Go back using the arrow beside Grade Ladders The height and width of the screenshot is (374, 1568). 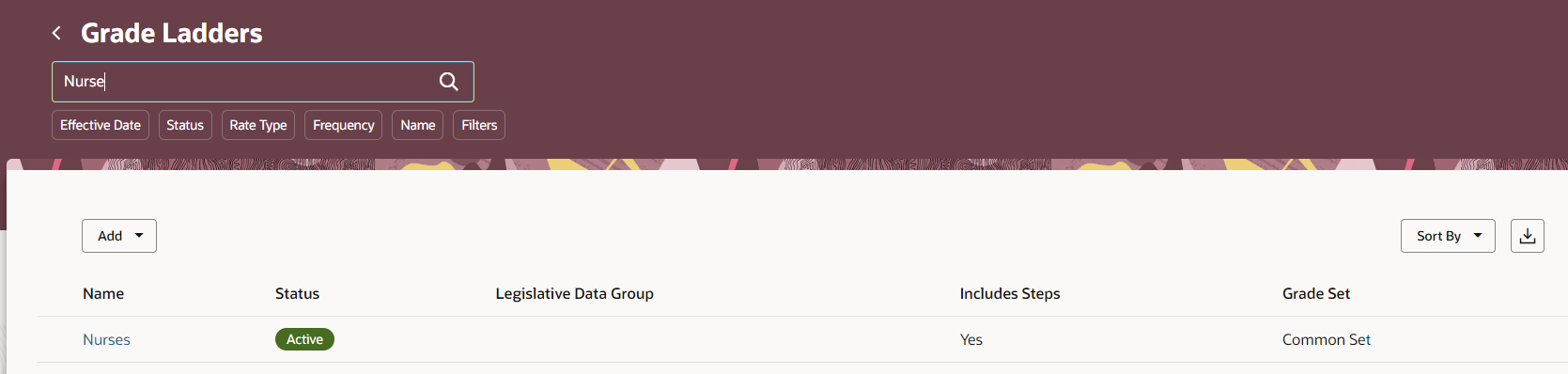pos(56,33)
